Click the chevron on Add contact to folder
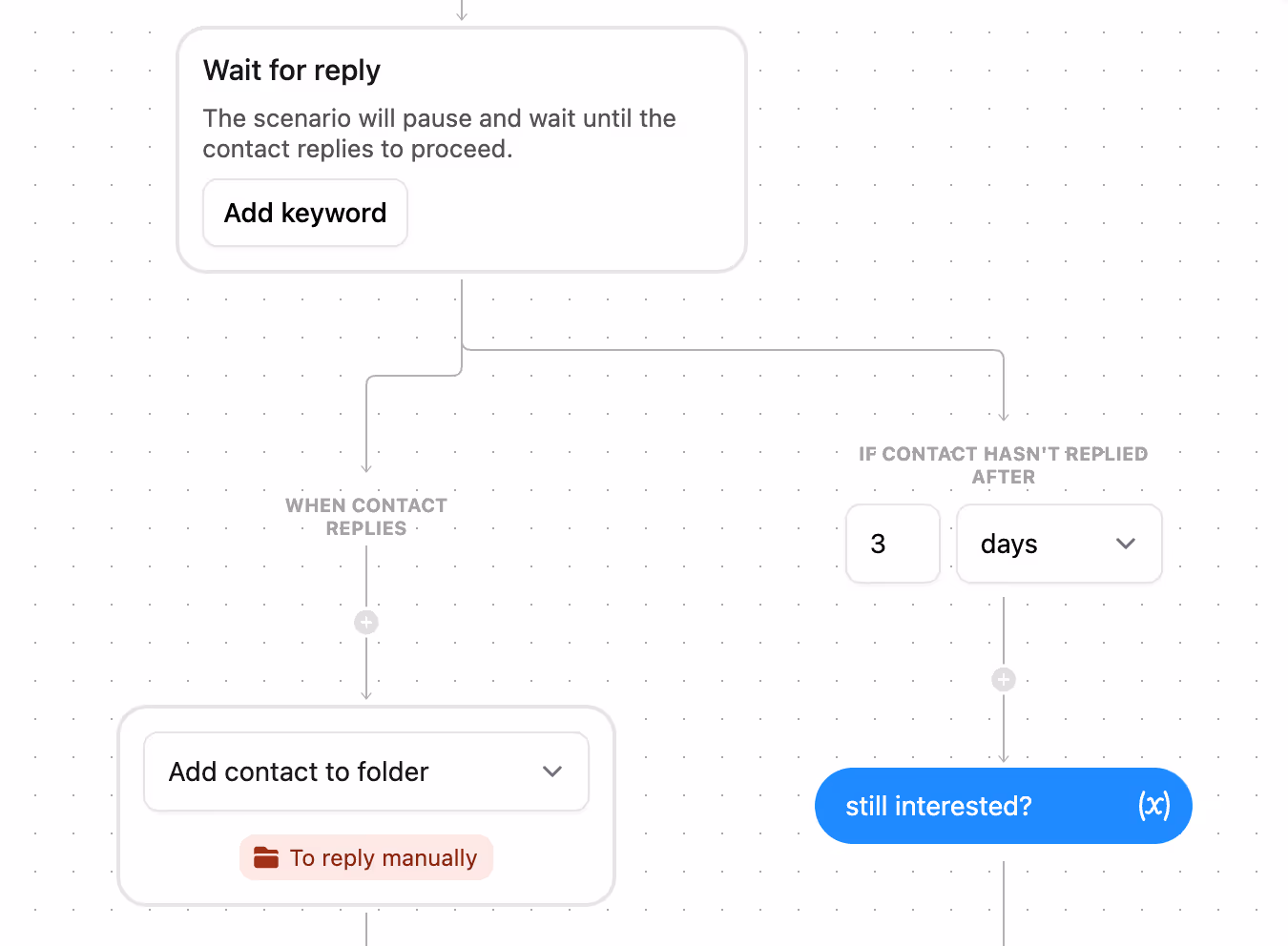This screenshot has height=946, width=1288. pyautogui.click(x=552, y=771)
